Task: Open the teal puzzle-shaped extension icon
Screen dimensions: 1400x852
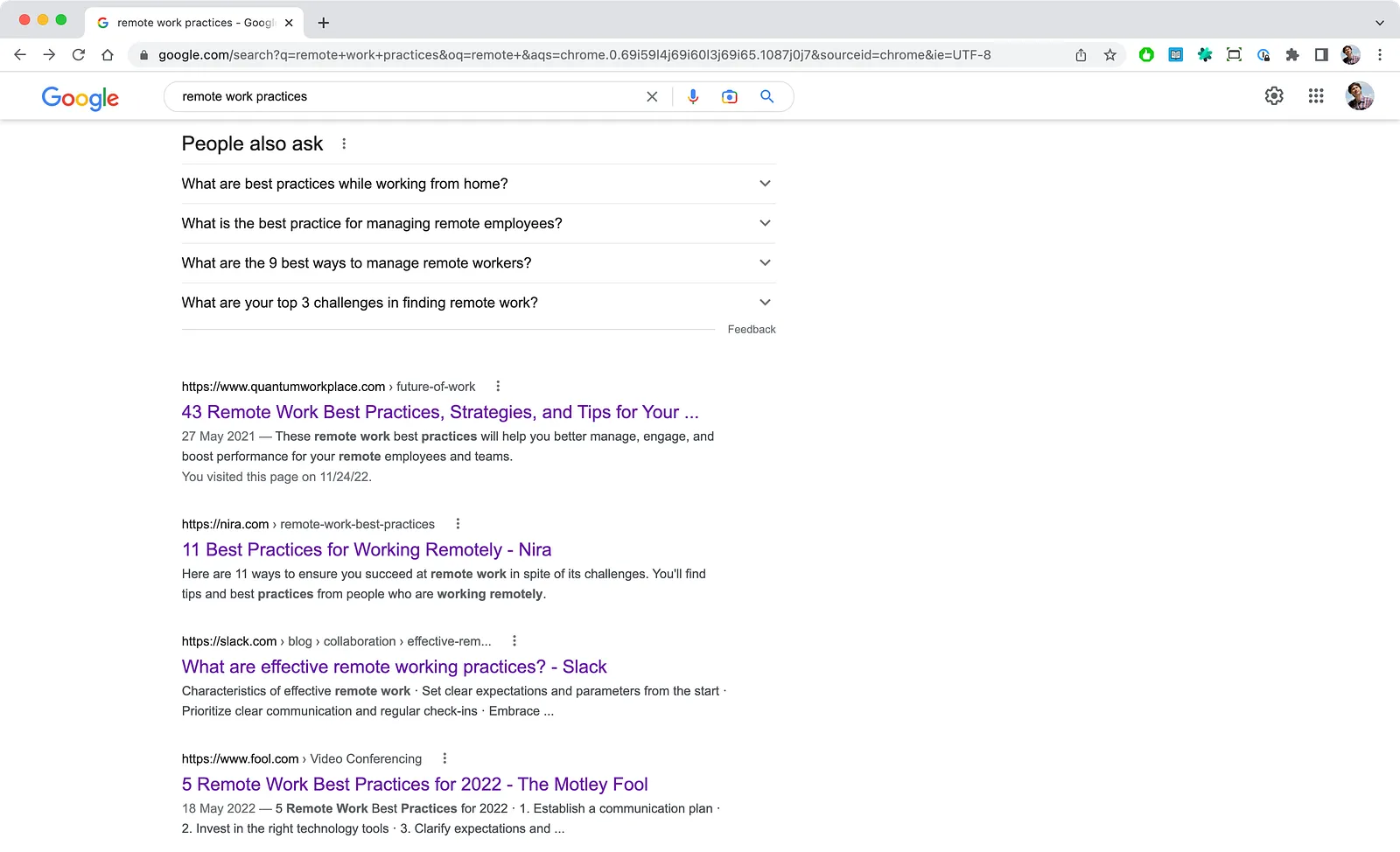Action: pyautogui.click(x=1205, y=55)
